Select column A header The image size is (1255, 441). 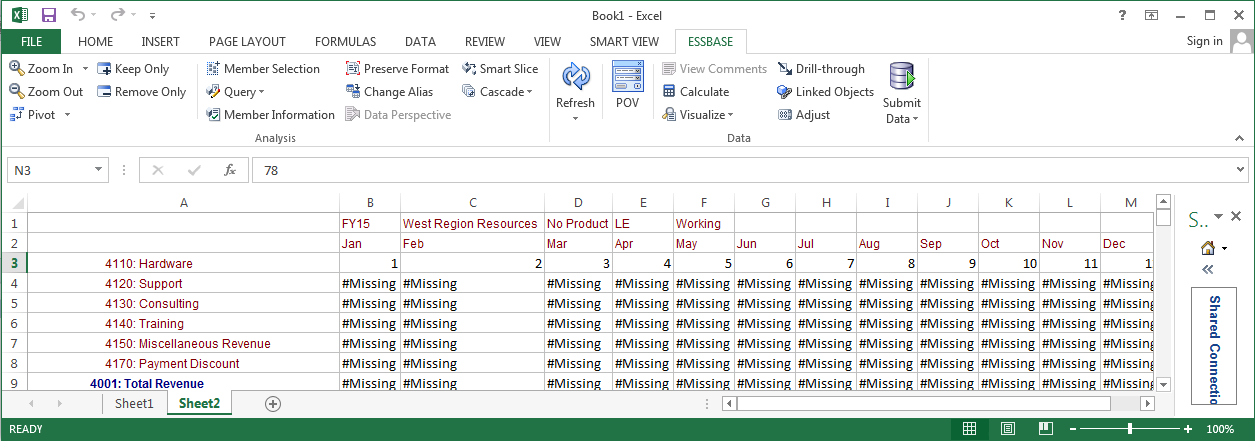[184, 202]
